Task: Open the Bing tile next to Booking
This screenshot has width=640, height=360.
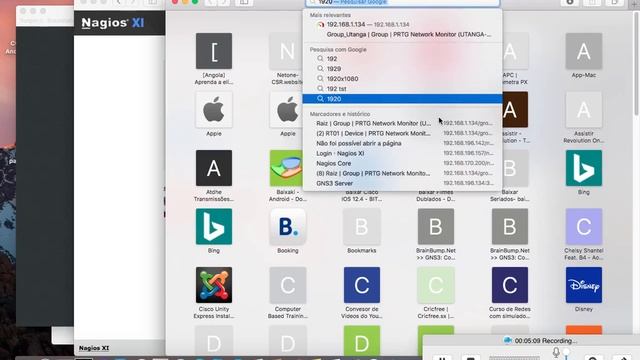Action: pyautogui.click(x=214, y=227)
